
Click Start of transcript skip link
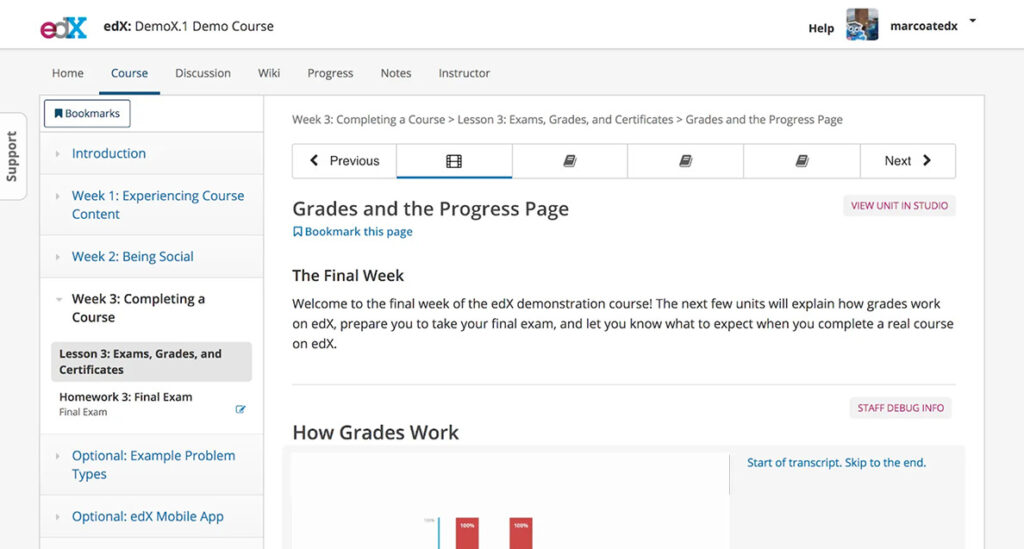pos(836,463)
